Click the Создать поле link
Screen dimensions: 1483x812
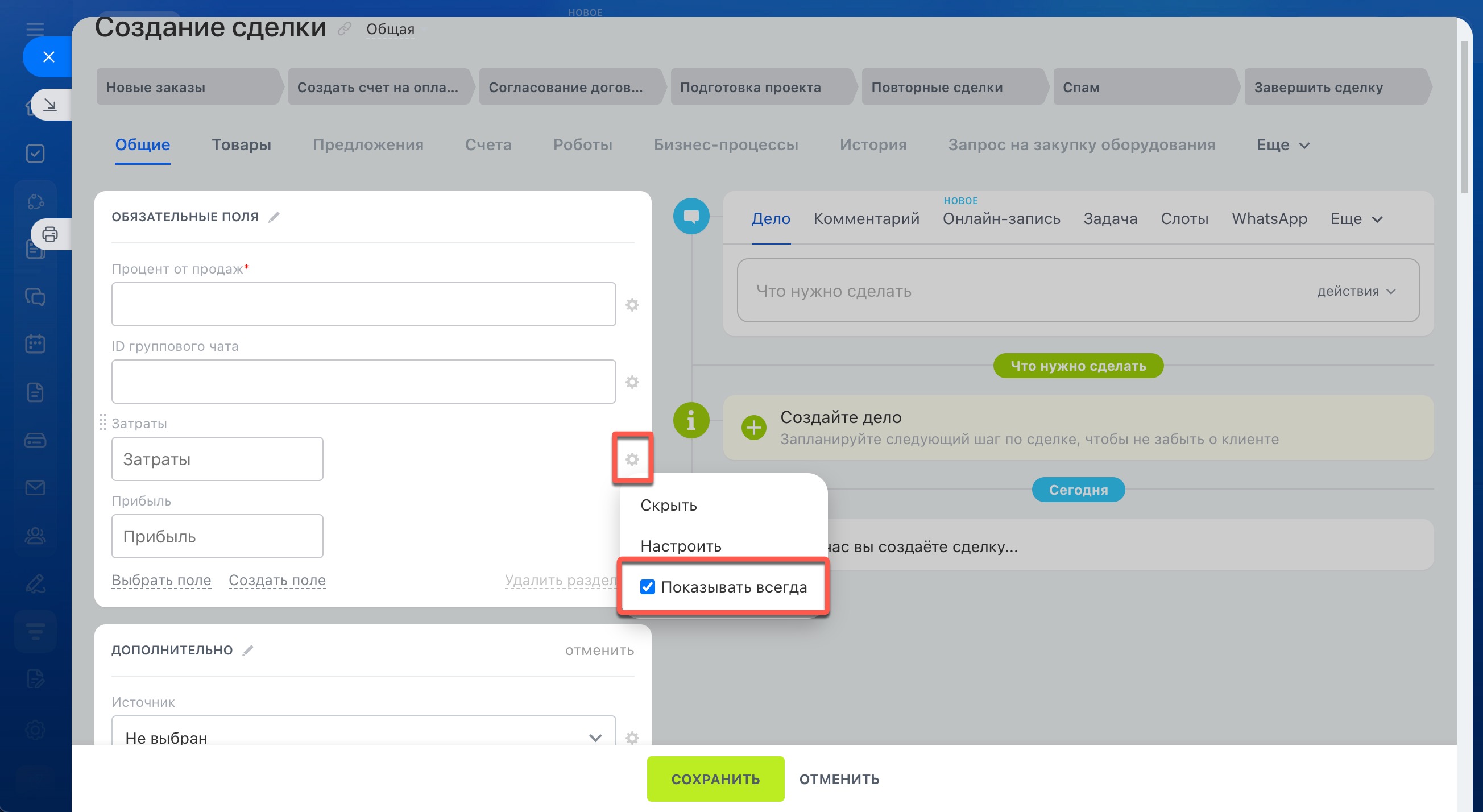pyautogui.click(x=277, y=580)
